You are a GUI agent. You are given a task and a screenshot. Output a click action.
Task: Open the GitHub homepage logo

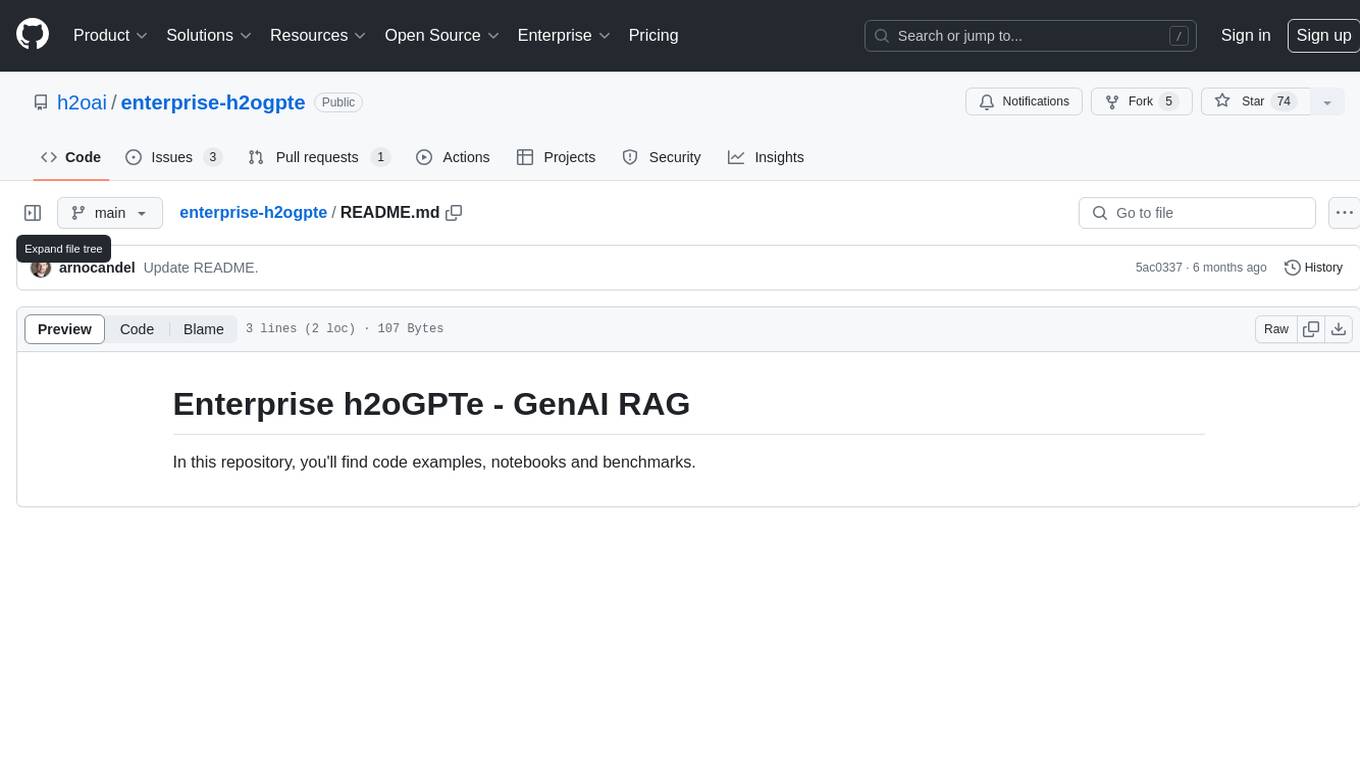(x=32, y=35)
